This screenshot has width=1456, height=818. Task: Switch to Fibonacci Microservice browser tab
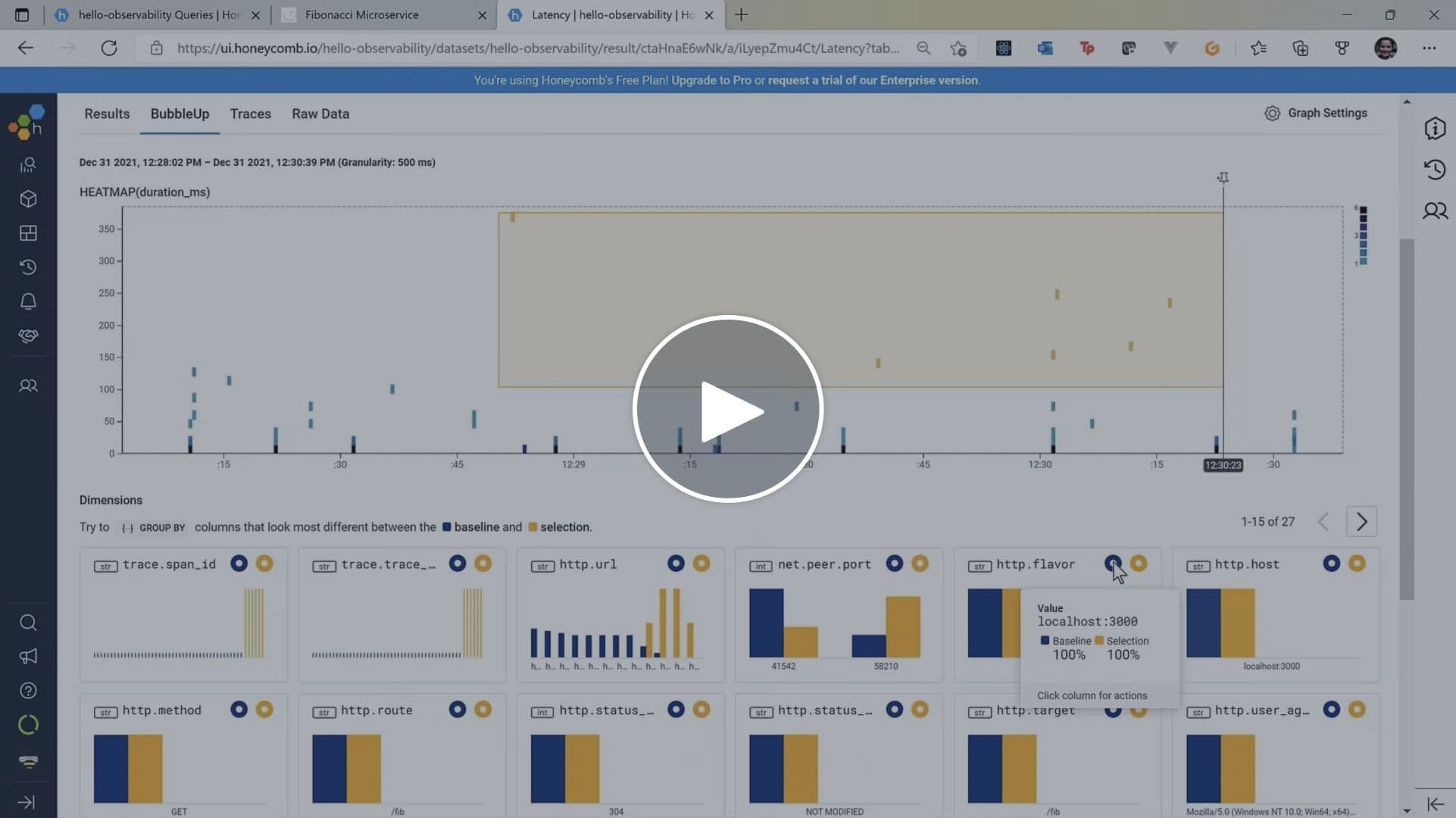pyautogui.click(x=383, y=14)
